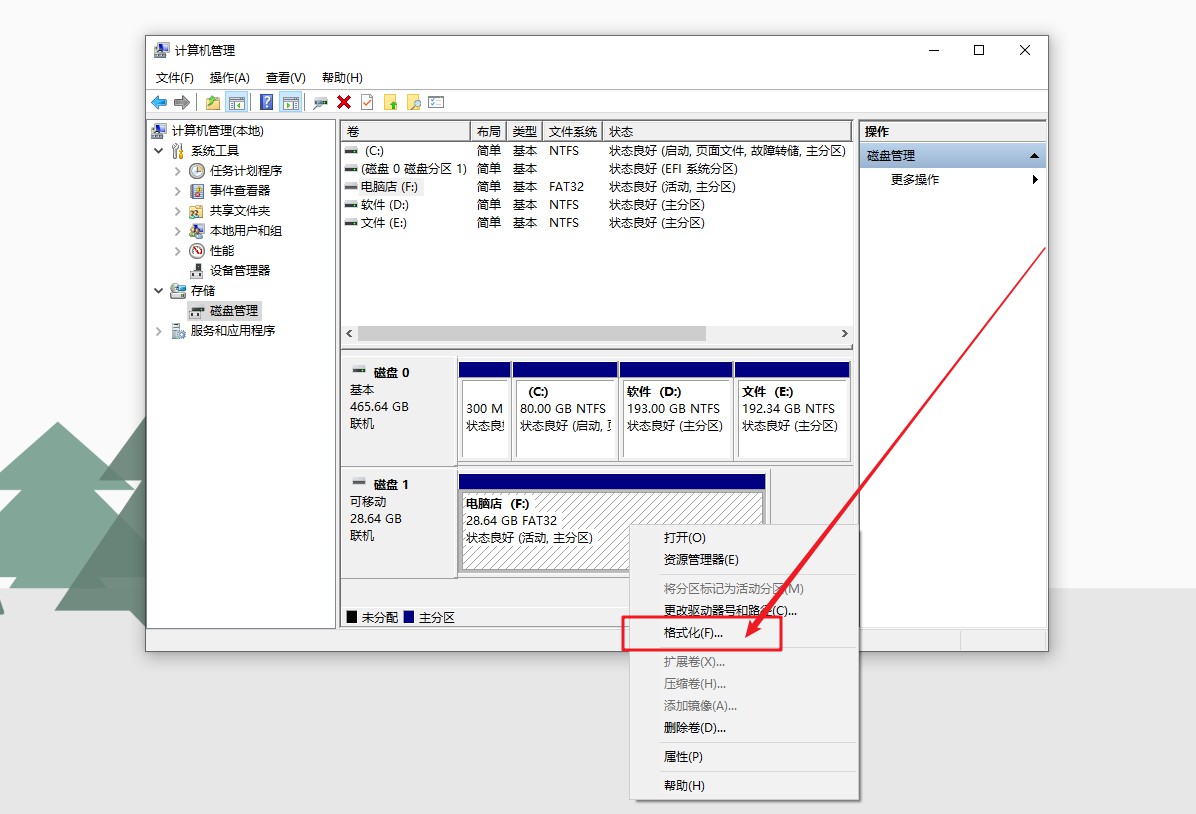Expand the 更多操作 submenu arrow
This screenshot has width=1196, height=814.
coord(1035,180)
